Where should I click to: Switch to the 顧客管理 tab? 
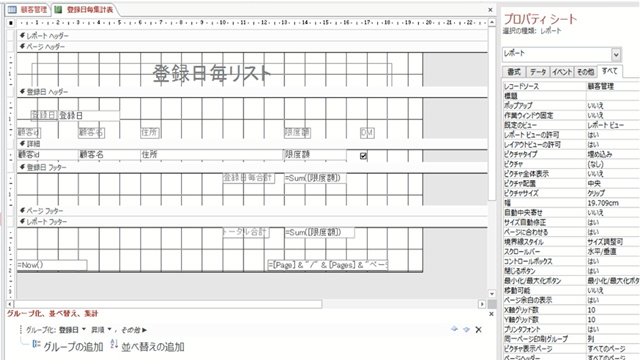pos(27,9)
